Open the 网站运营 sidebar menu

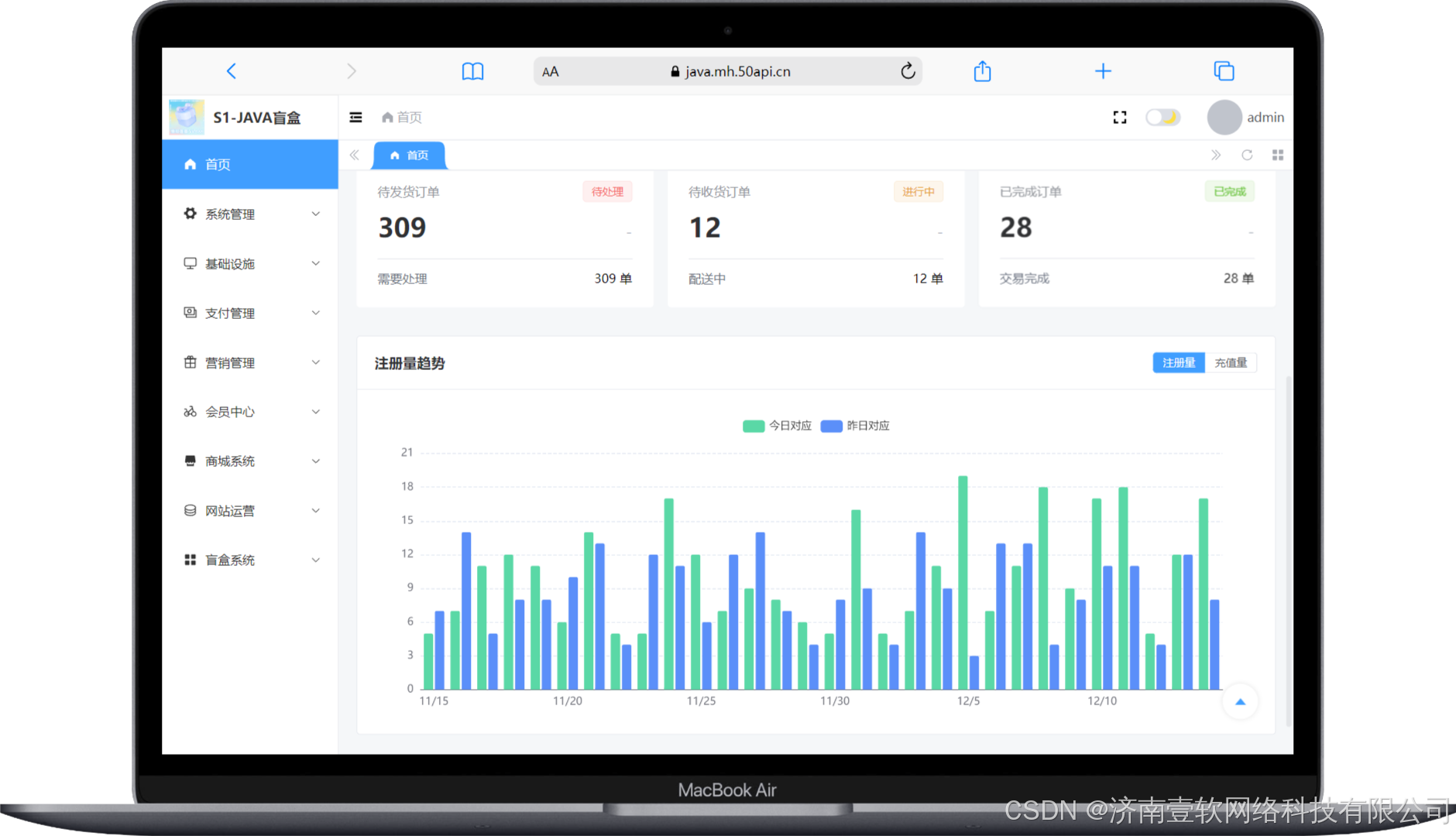(x=250, y=511)
